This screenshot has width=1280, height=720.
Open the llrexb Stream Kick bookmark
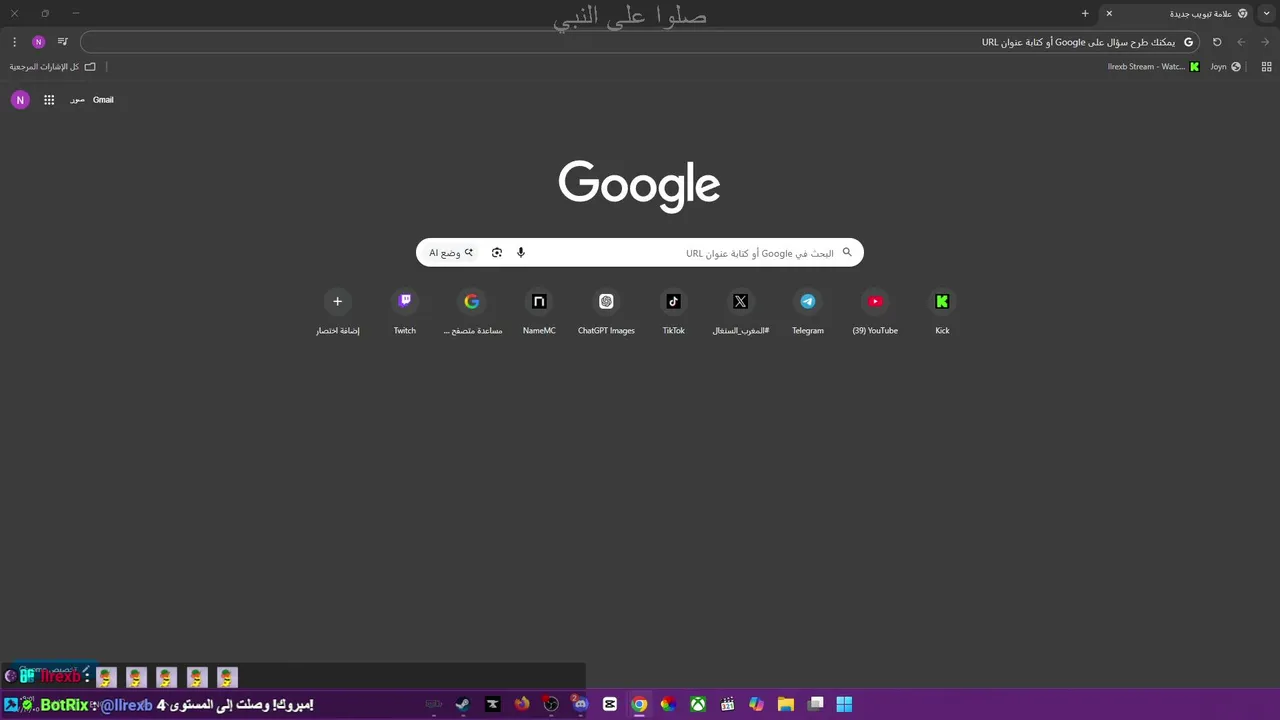point(1153,67)
